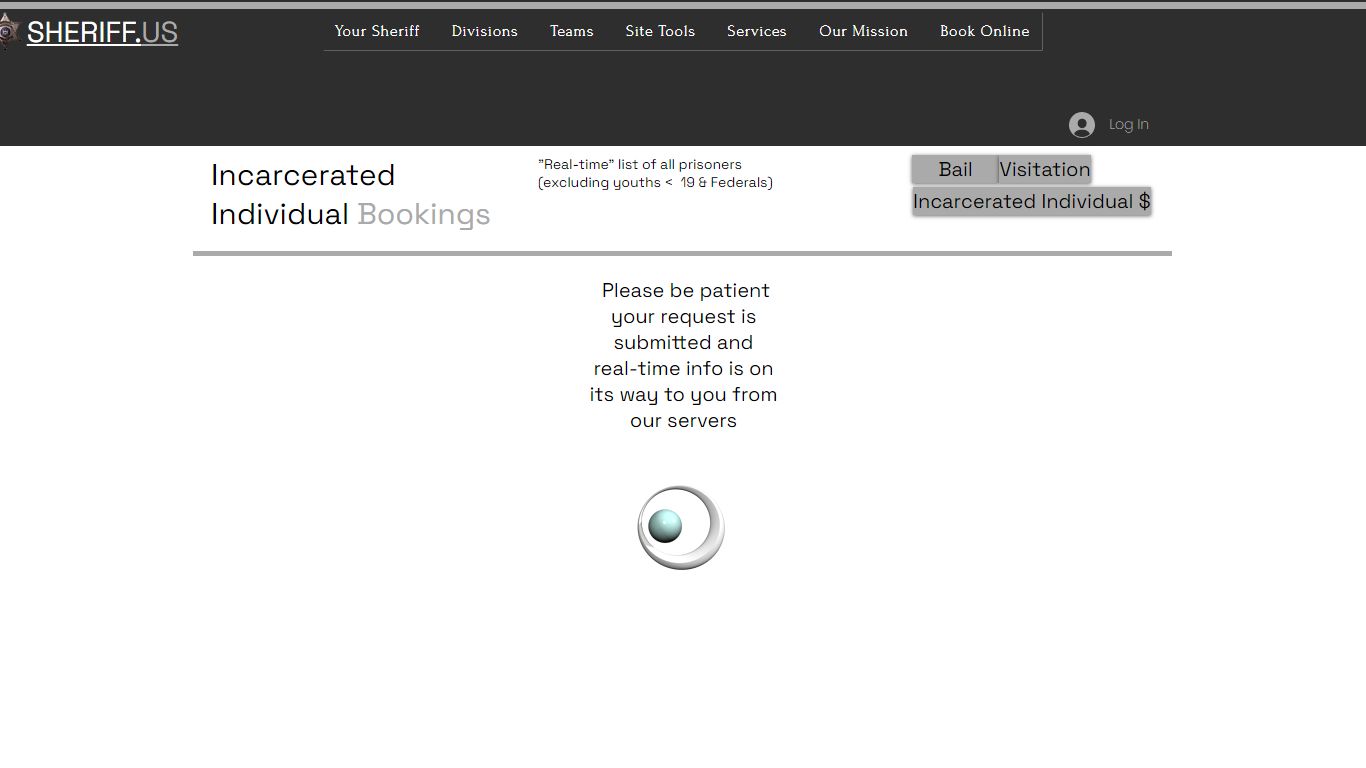Image resolution: width=1366 pixels, height=768 pixels.
Task: Open the Services navigation menu
Action: point(756,31)
